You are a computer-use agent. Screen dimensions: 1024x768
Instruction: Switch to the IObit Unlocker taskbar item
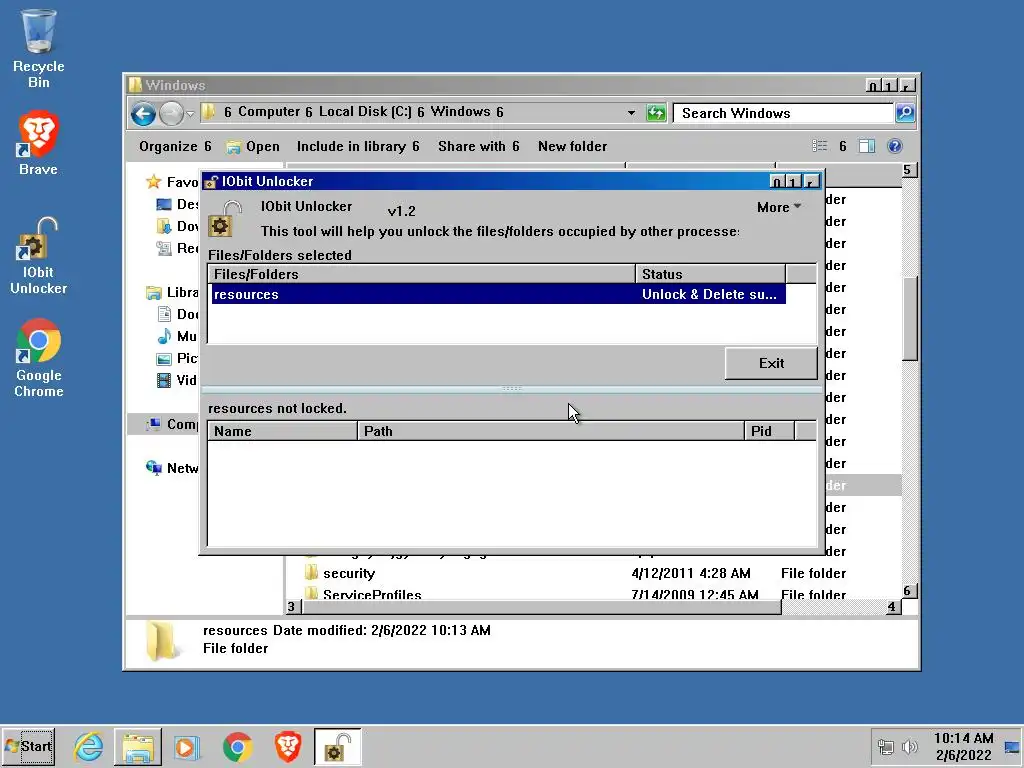(x=337, y=746)
